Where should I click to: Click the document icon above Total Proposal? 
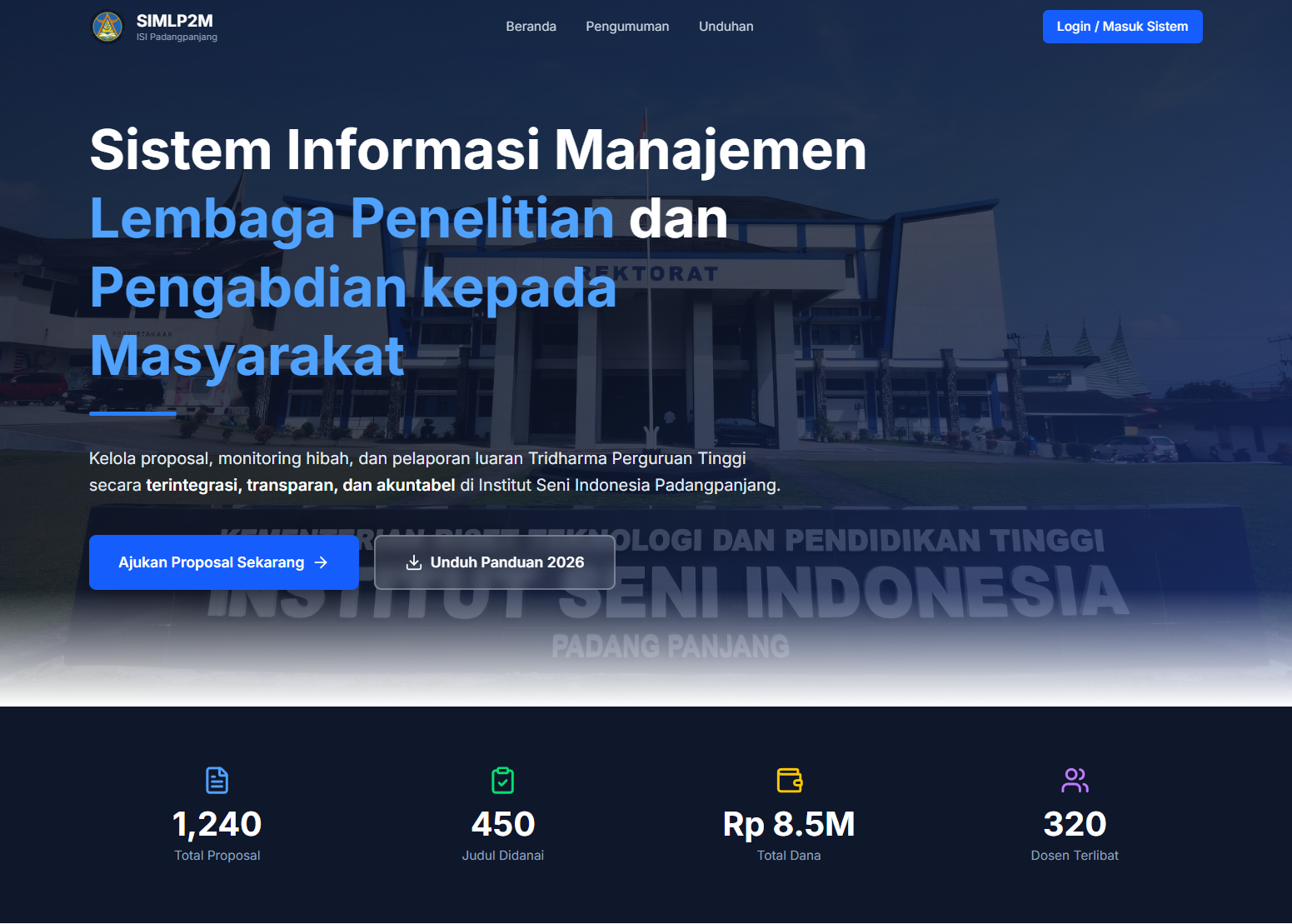click(217, 780)
